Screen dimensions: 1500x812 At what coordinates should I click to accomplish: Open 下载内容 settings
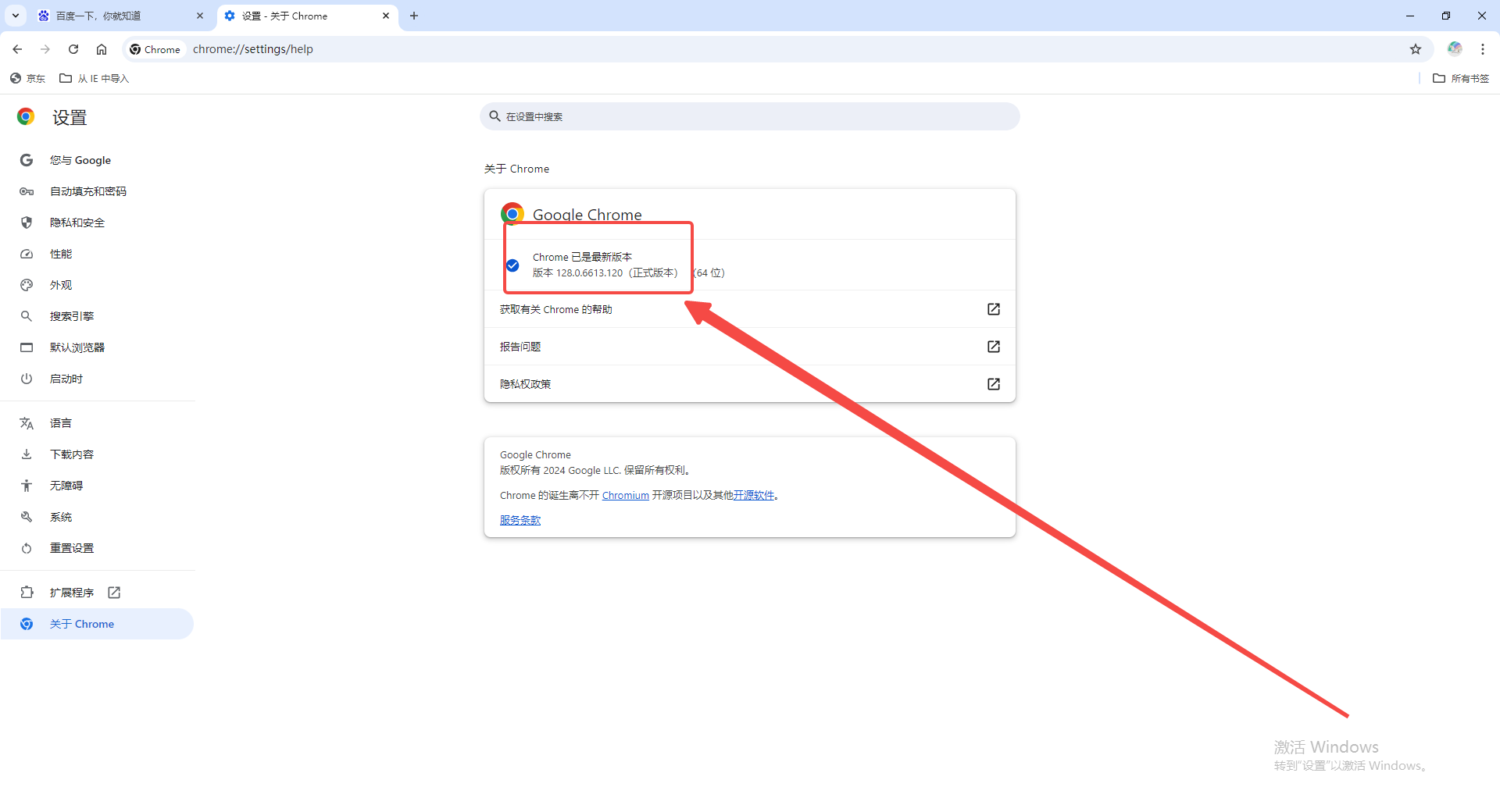click(x=97, y=454)
